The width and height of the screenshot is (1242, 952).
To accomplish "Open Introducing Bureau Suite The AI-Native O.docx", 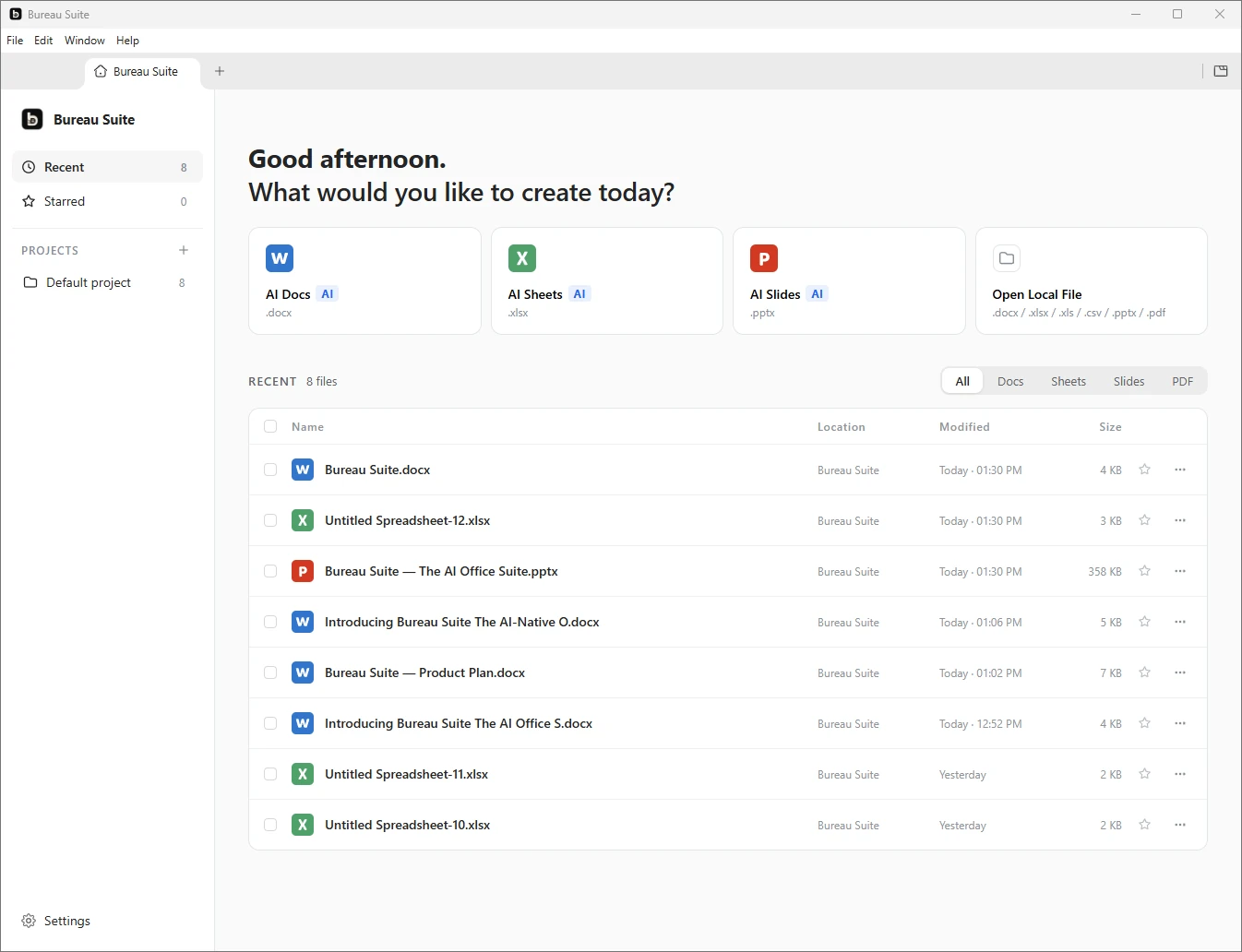I will click(x=461, y=622).
